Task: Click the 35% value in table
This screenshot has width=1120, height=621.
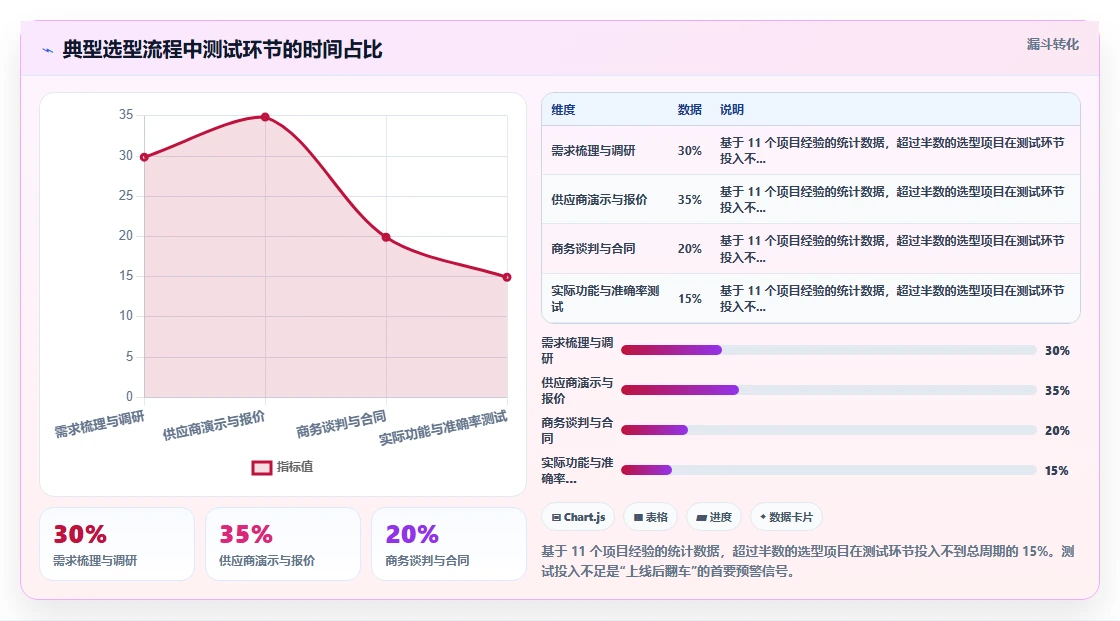Action: click(689, 200)
